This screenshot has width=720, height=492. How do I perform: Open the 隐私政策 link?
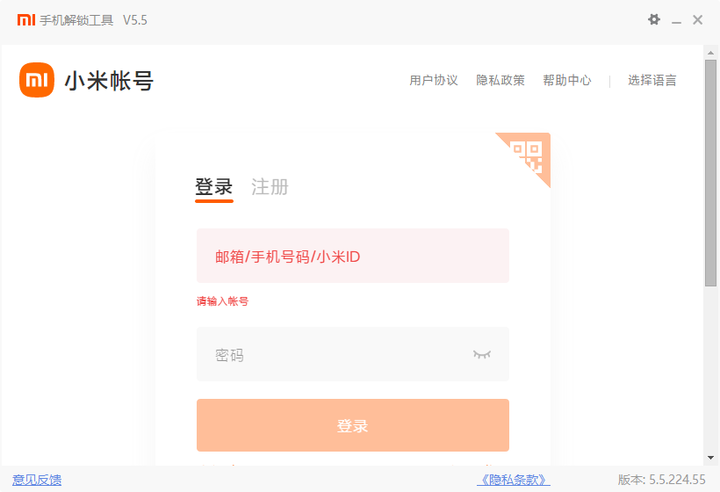[500, 80]
